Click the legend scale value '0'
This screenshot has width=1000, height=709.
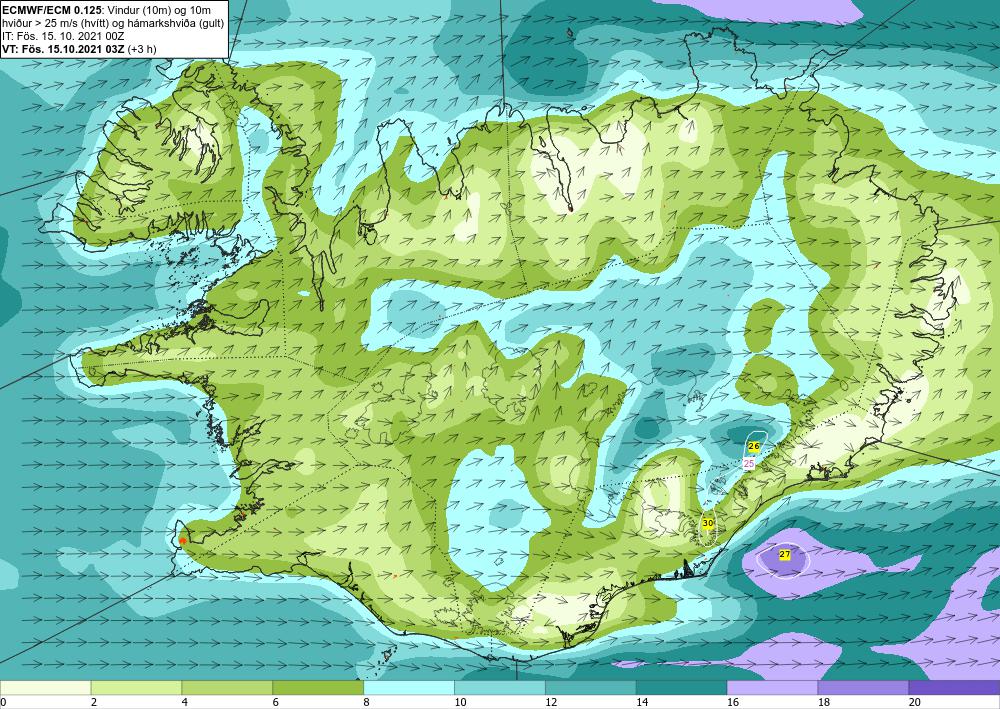3,702
